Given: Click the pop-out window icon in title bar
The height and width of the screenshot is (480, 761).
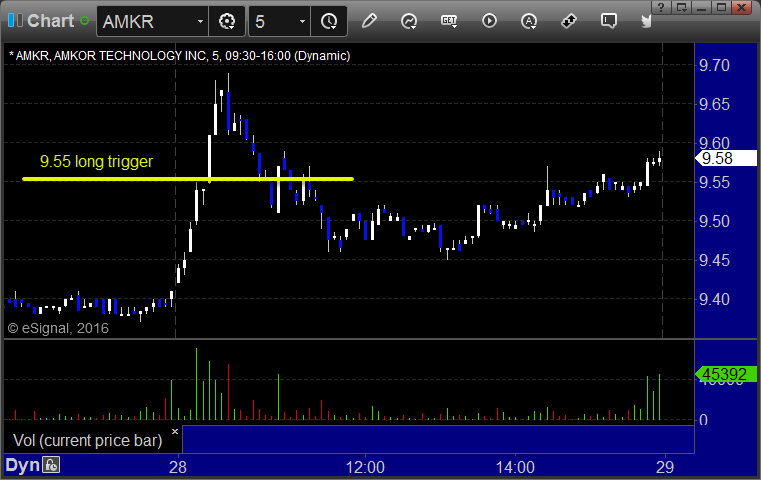Looking at the screenshot, I should pyautogui.click(x=682, y=7).
